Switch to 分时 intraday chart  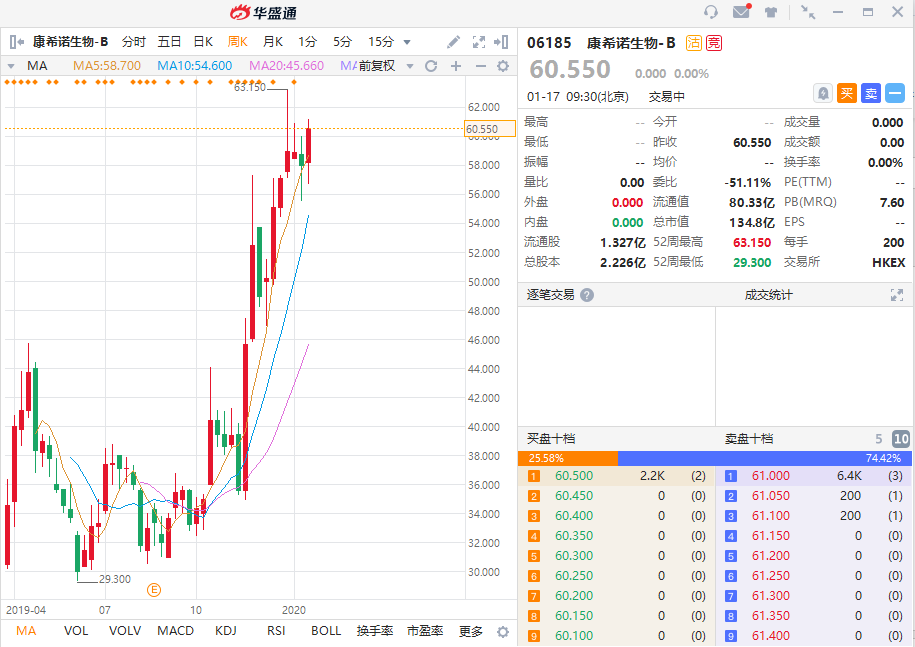point(134,42)
